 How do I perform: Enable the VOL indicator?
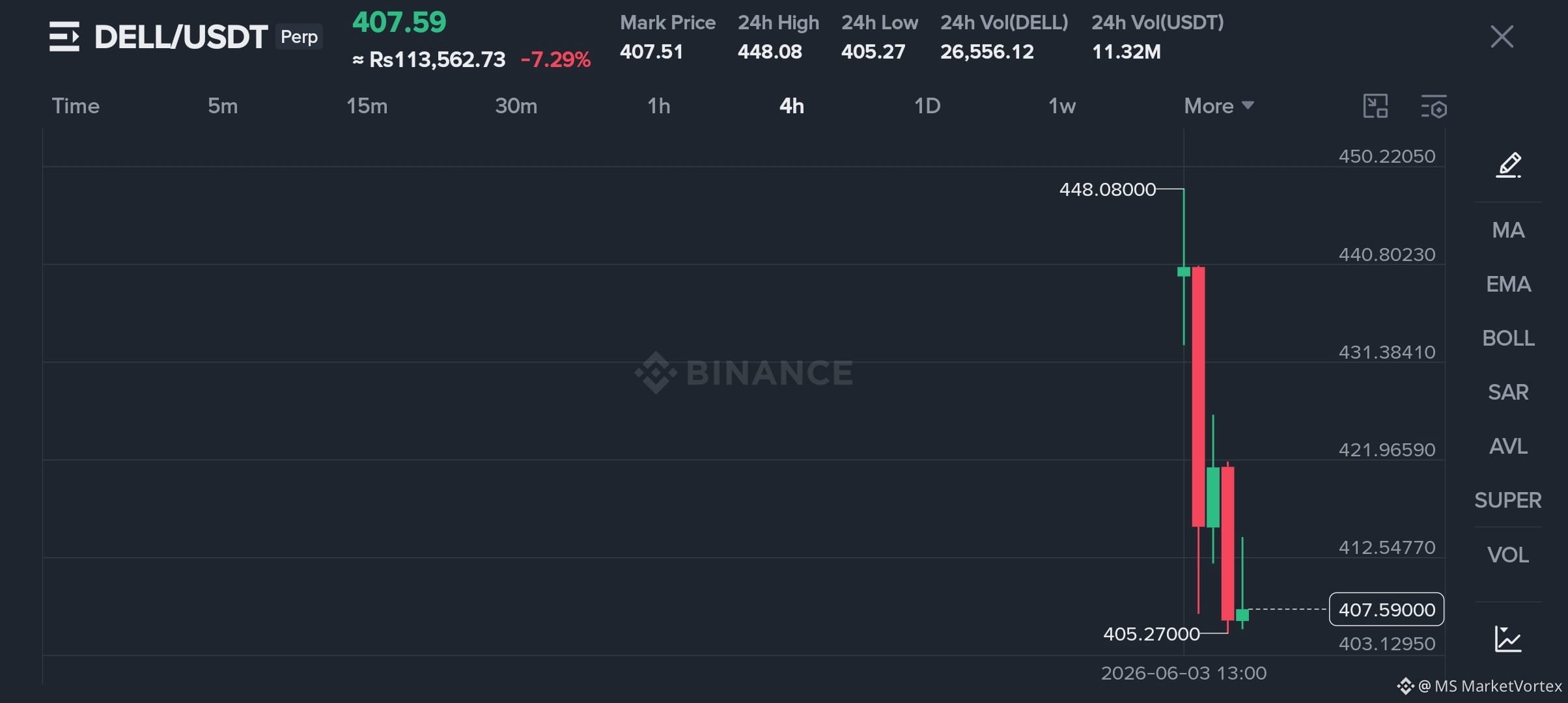tap(1508, 555)
